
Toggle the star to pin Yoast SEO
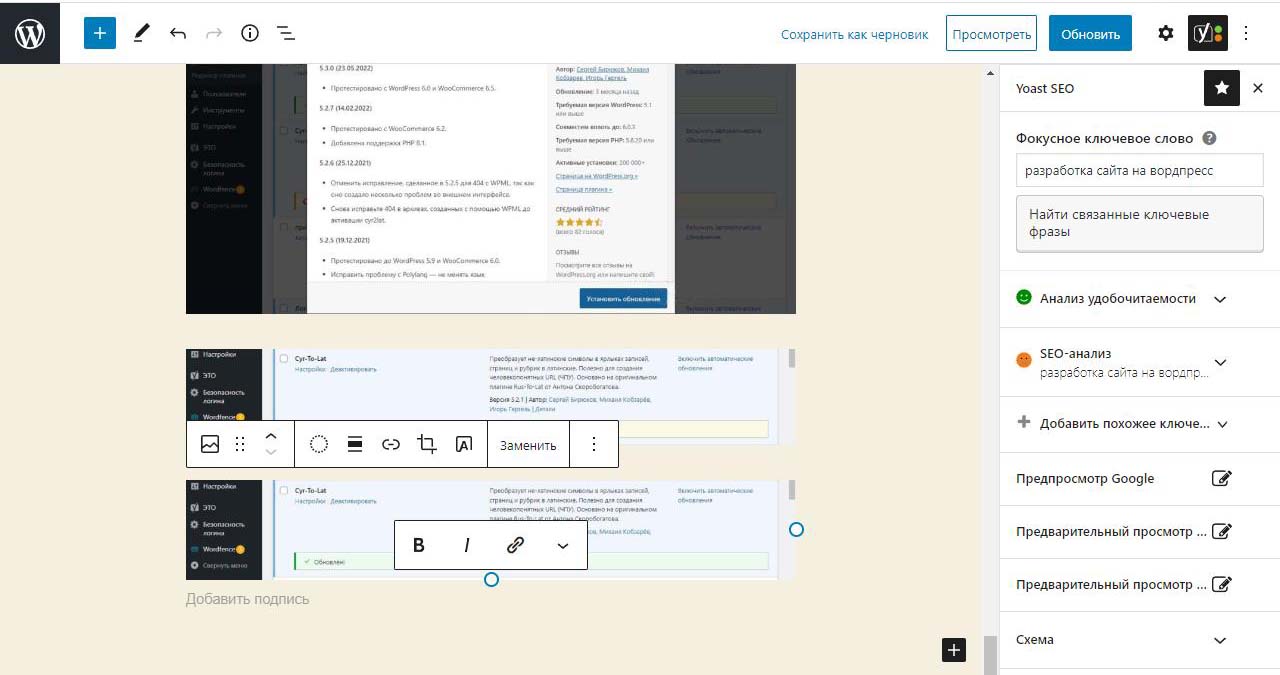1222,88
